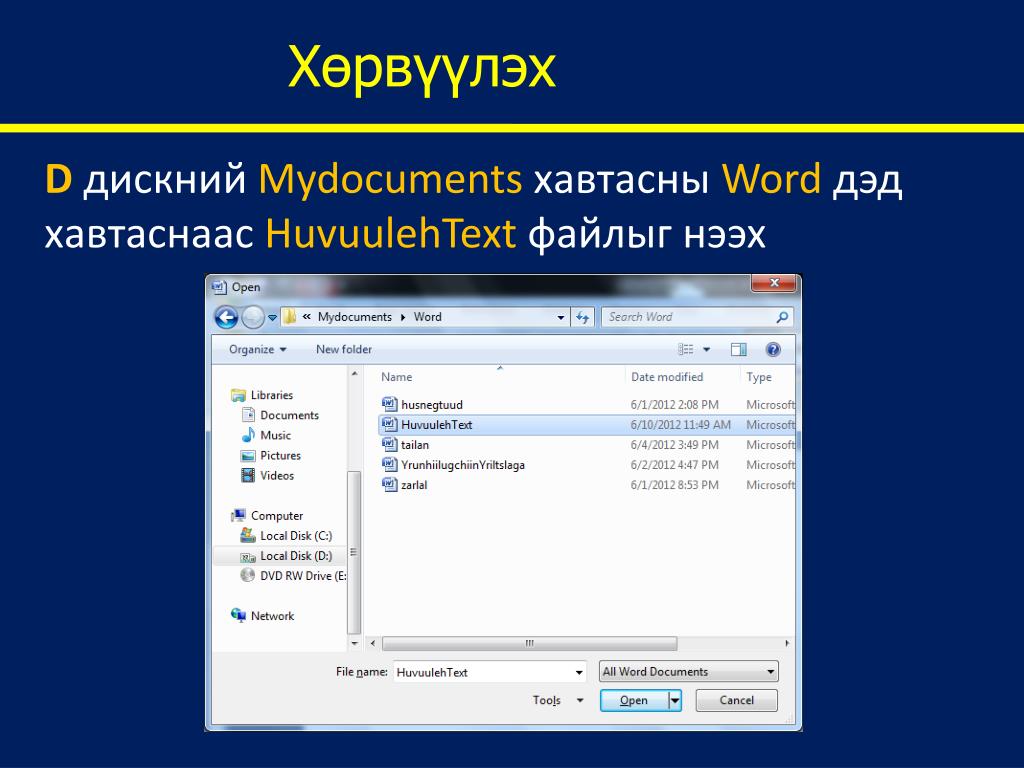Sort by Date modified column header
The height and width of the screenshot is (768, 1024).
click(667, 377)
